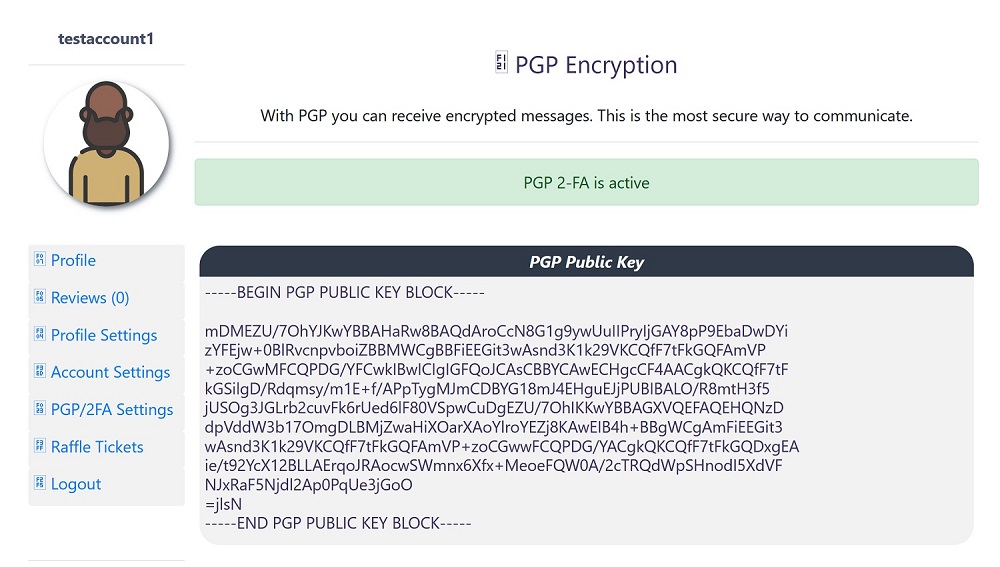This screenshot has width=1000, height=567.
Task: Click the user avatar picture
Action: pos(106,144)
